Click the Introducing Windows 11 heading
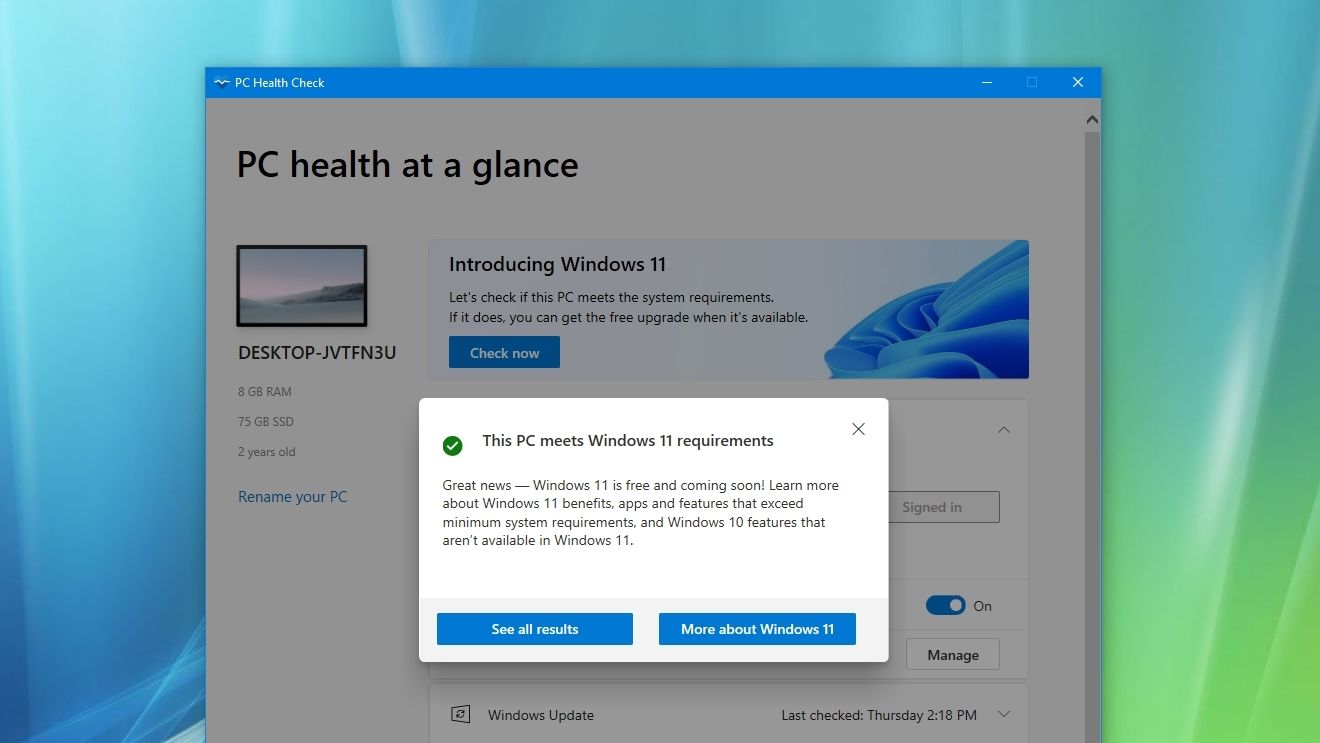Image resolution: width=1320 pixels, height=743 pixels. click(557, 265)
